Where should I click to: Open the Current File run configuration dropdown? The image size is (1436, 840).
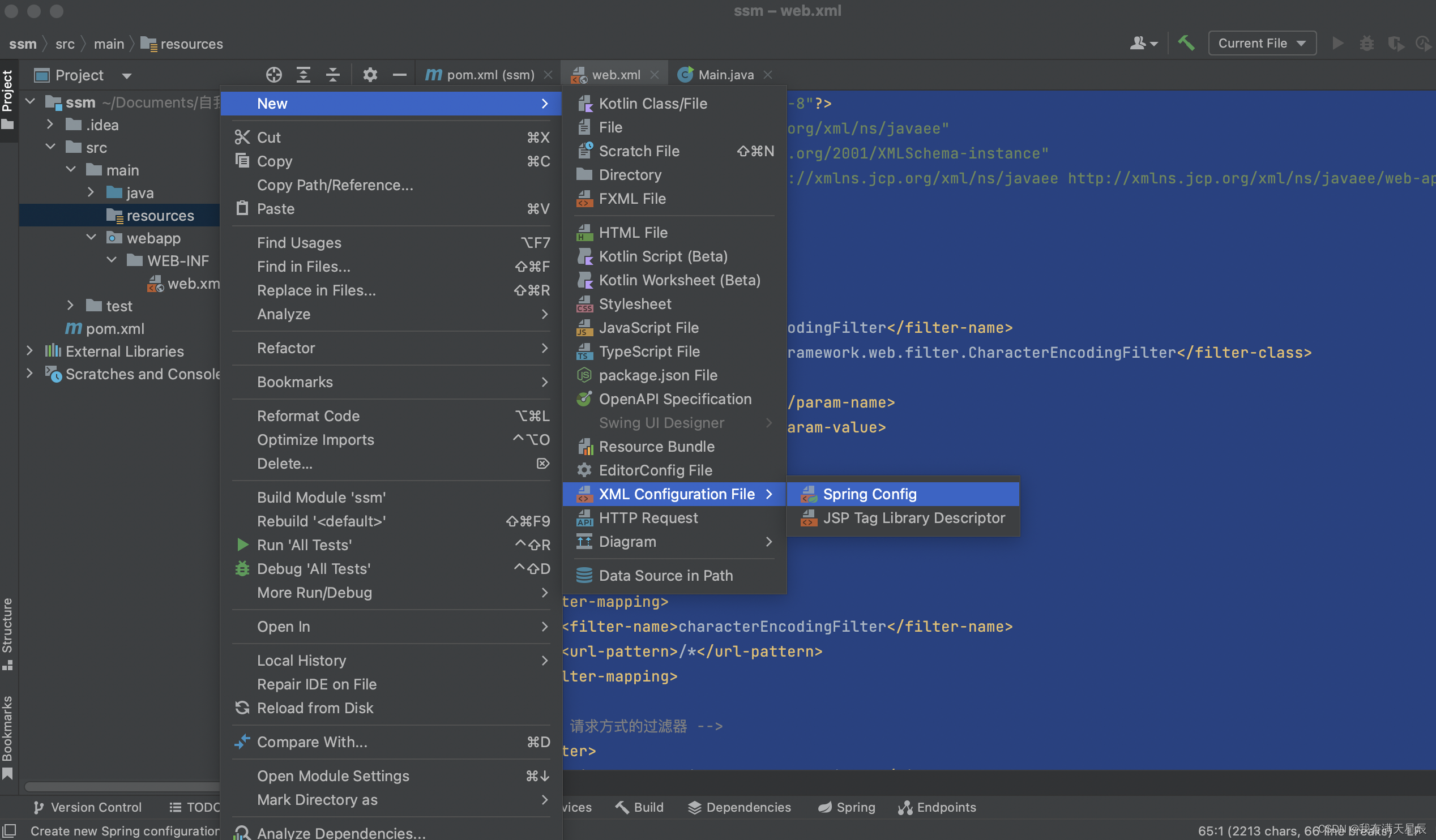click(x=1262, y=43)
